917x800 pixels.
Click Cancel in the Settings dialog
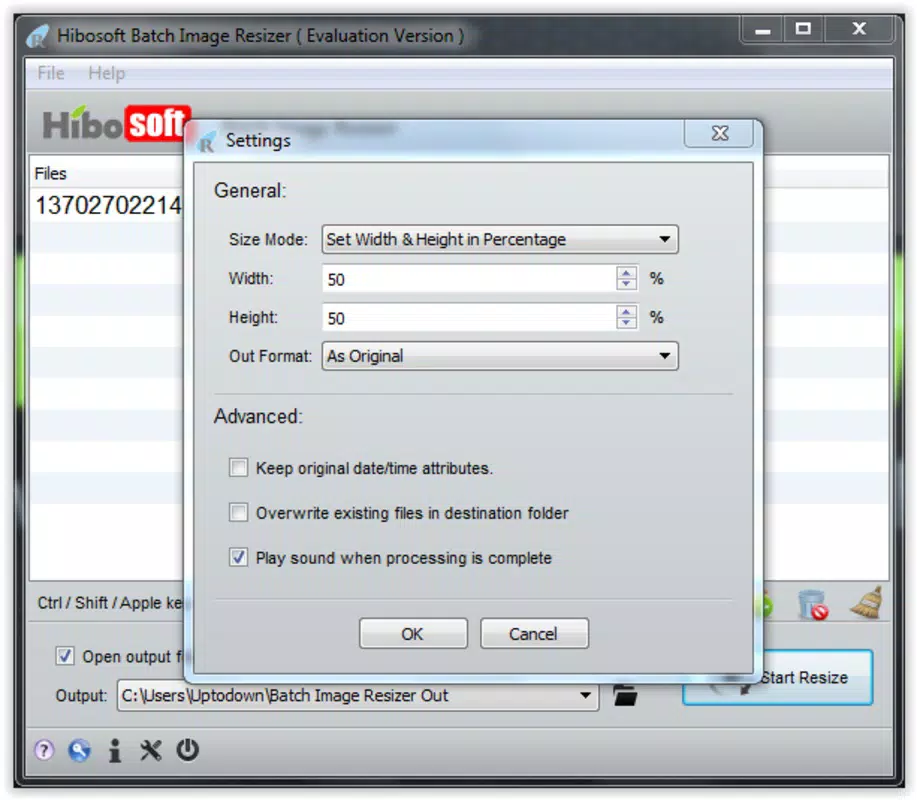tap(534, 633)
